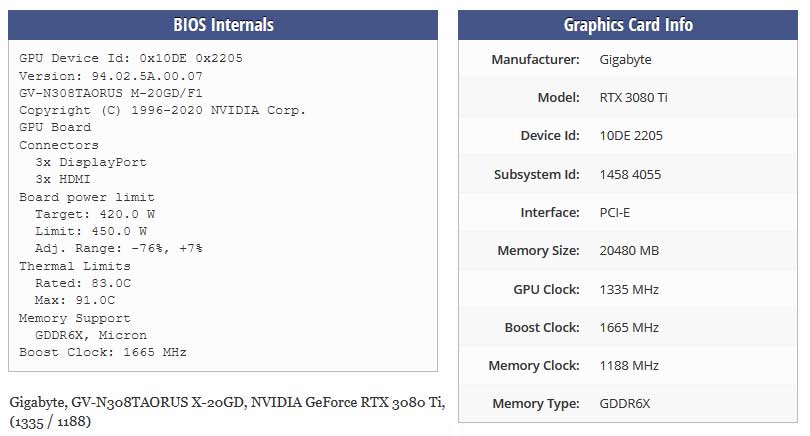
Task: Click the RTX 3080 Ti model value
Action: coord(633,98)
